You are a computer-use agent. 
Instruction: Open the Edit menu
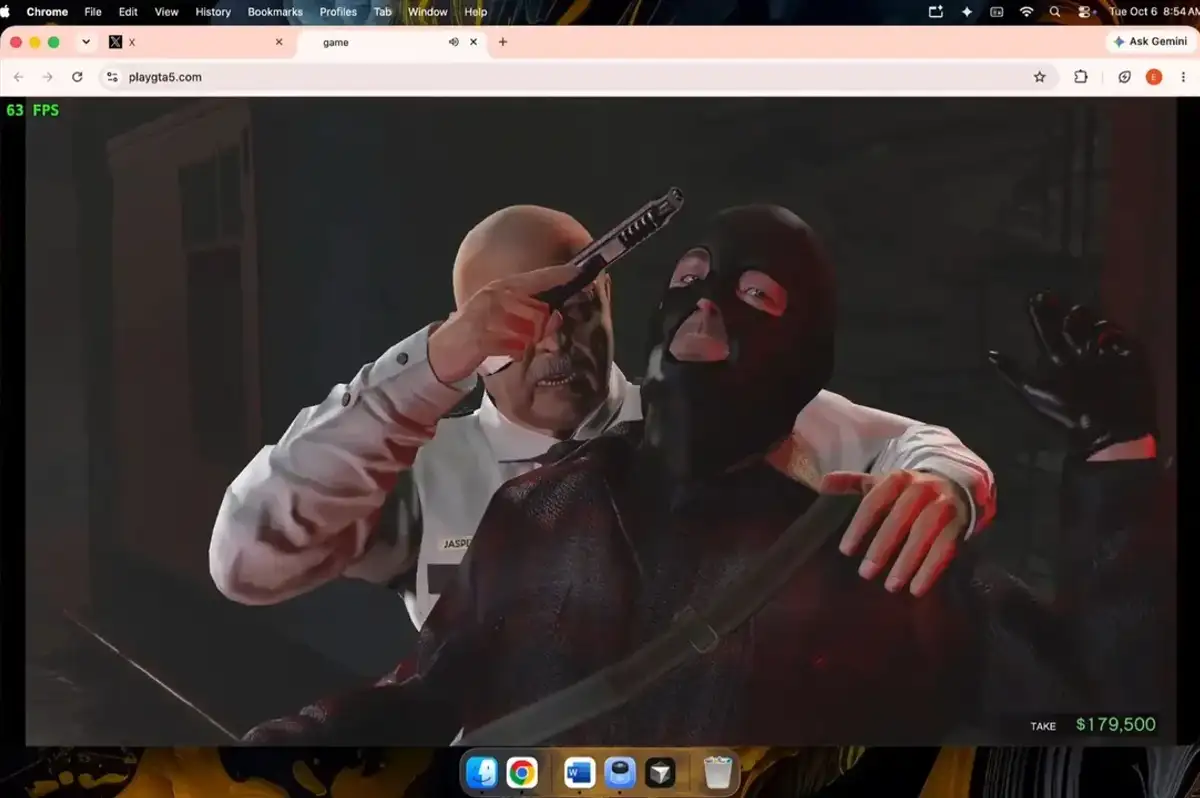point(128,12)
